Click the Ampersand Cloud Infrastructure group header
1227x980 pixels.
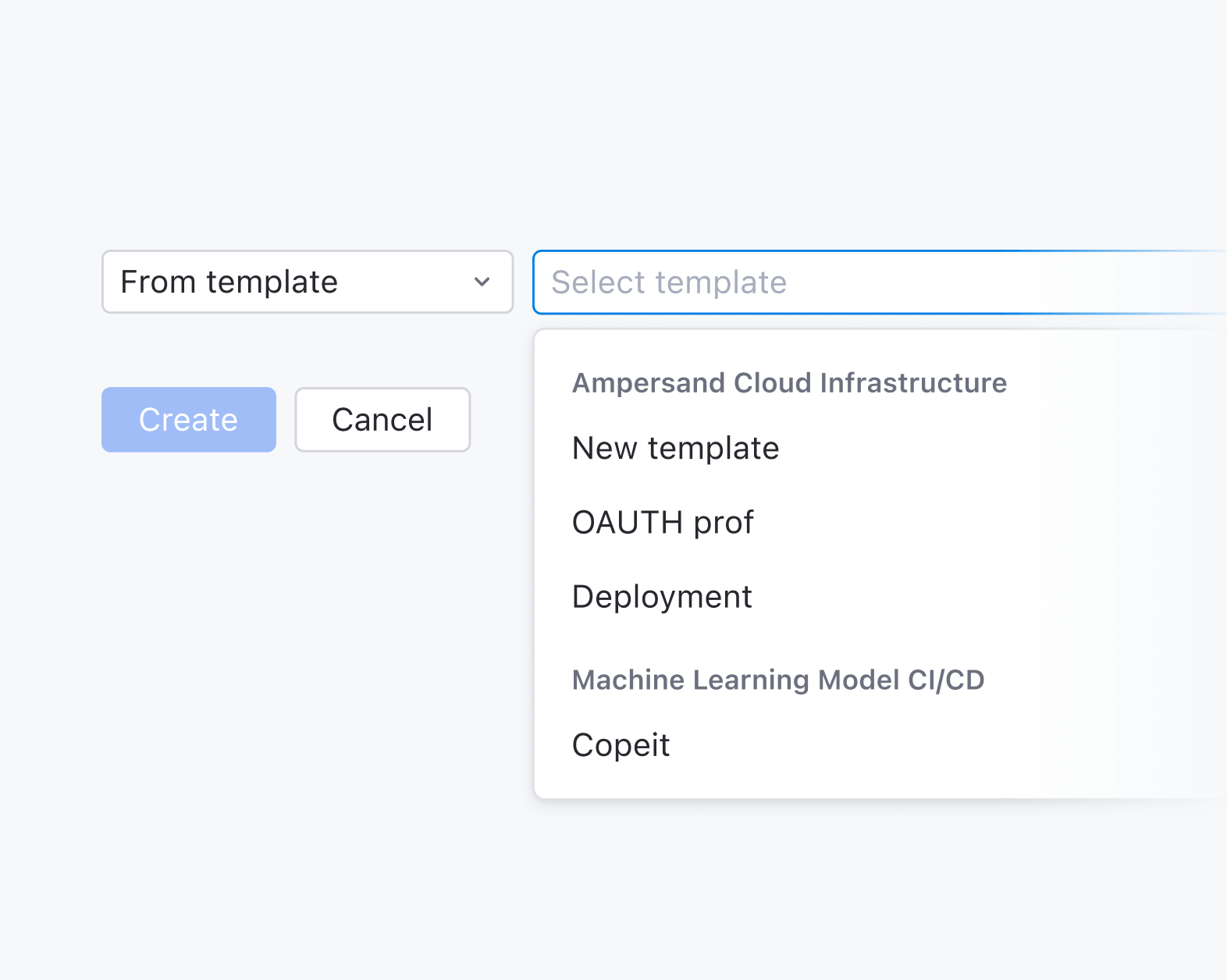(x=789, y=383)
